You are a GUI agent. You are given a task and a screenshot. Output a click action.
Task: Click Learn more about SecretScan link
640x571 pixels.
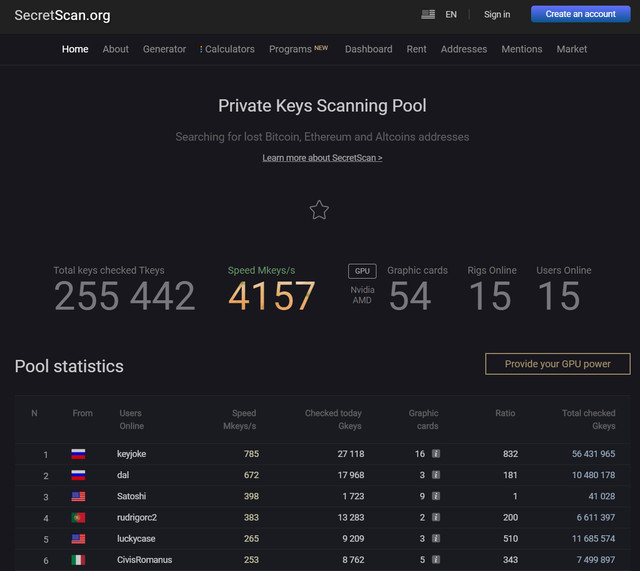322,158
